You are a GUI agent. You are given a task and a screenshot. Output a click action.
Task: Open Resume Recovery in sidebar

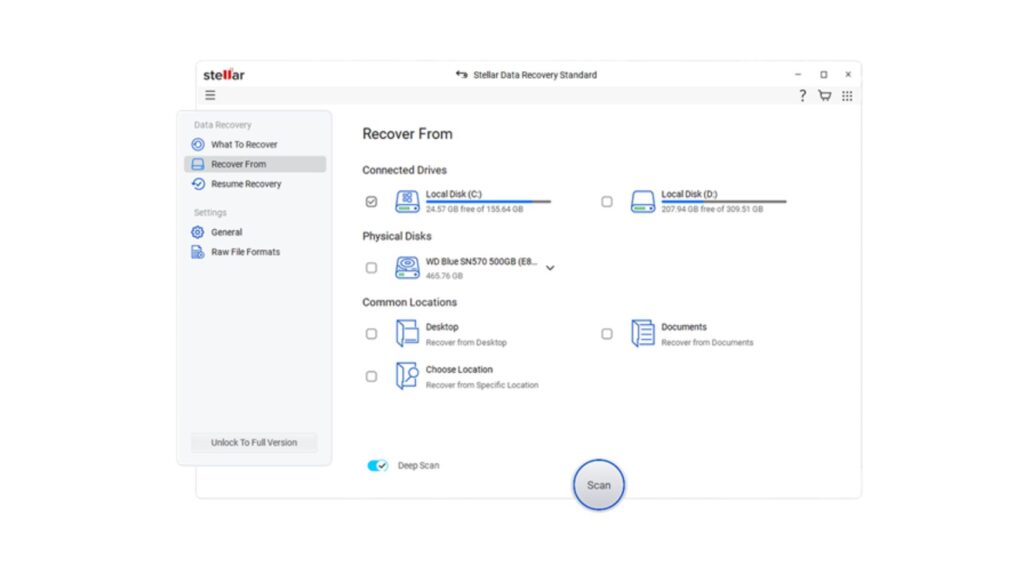pos(255,184)
